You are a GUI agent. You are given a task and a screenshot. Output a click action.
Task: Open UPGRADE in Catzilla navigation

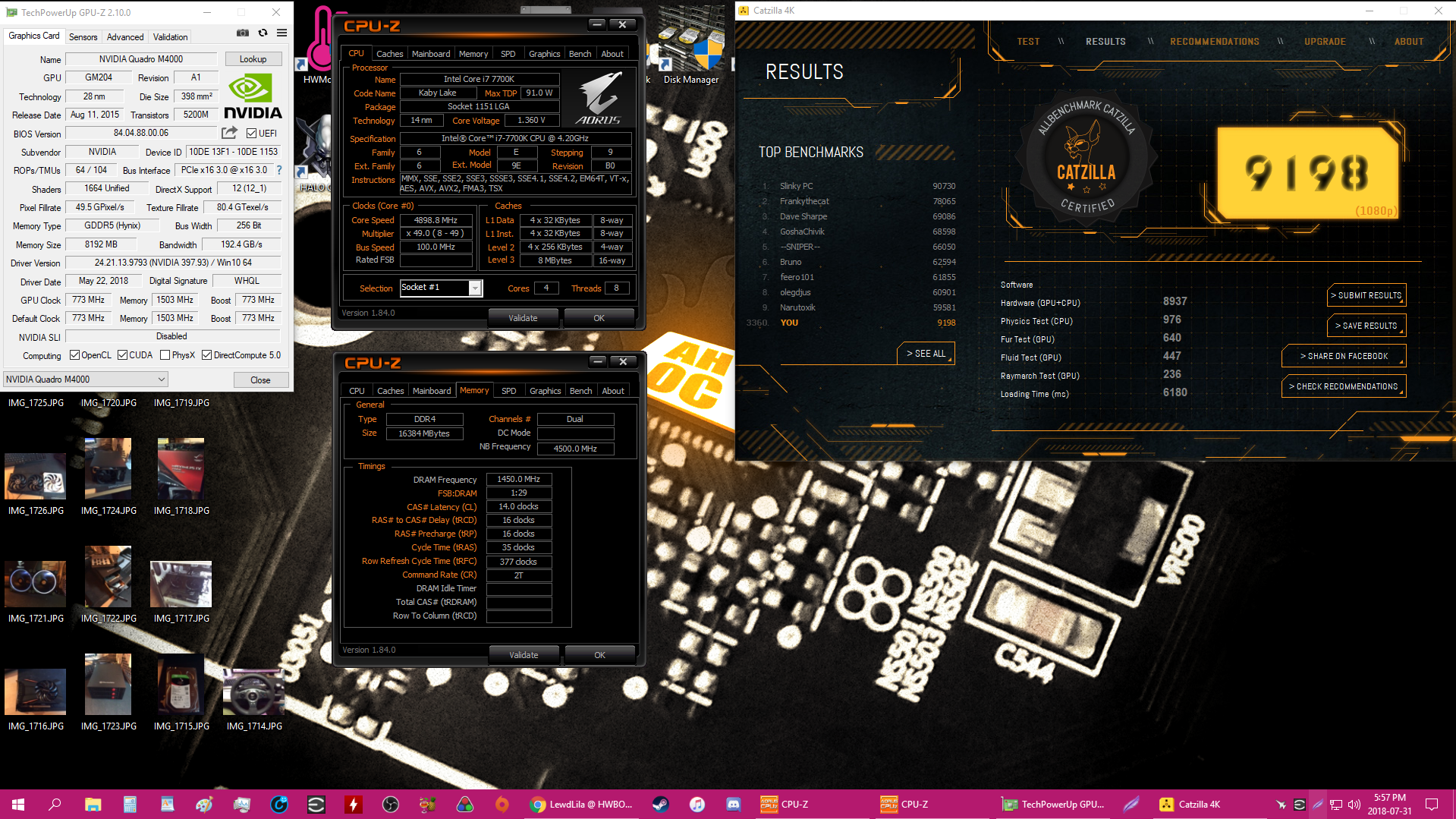[x=1325, y=42]
